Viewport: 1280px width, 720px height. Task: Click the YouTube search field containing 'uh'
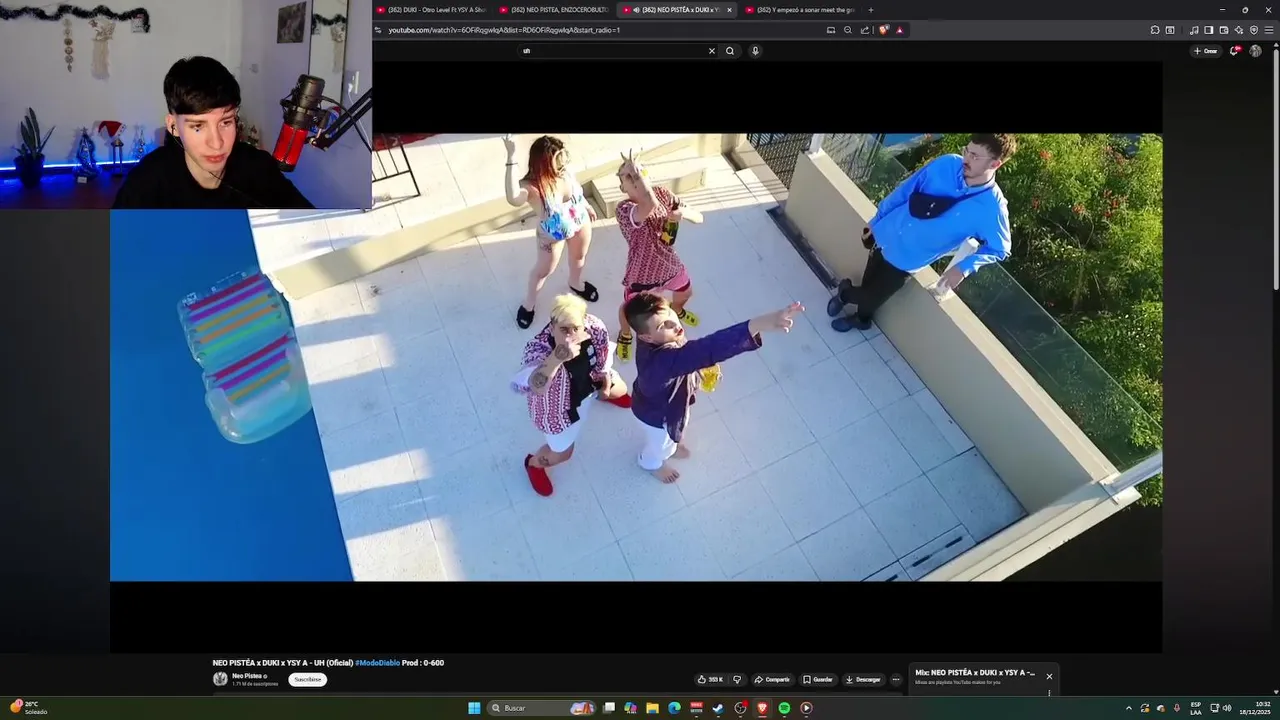click(610, 51)
